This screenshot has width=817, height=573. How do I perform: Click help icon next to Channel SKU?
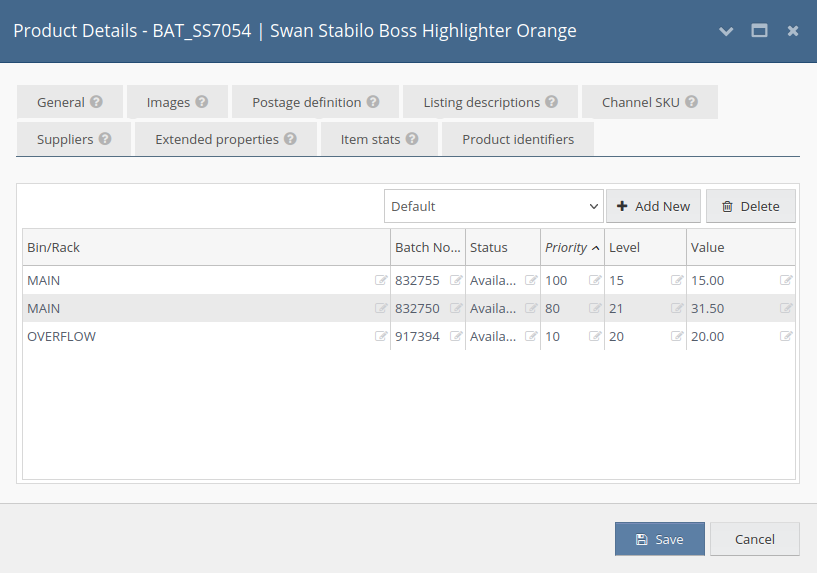691,102
